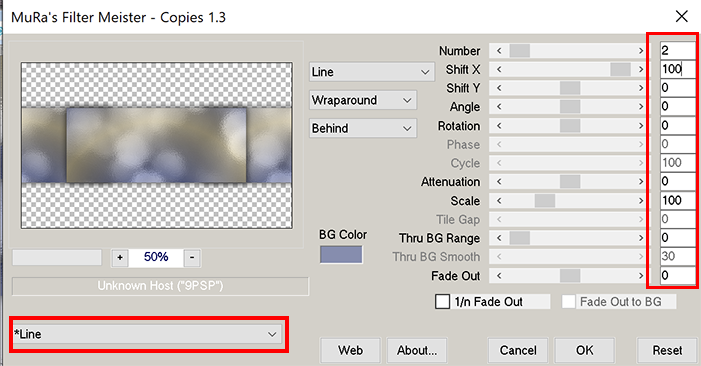Open the Line mode dropdown
Screen dimensions: 701x366
[372, 72]
